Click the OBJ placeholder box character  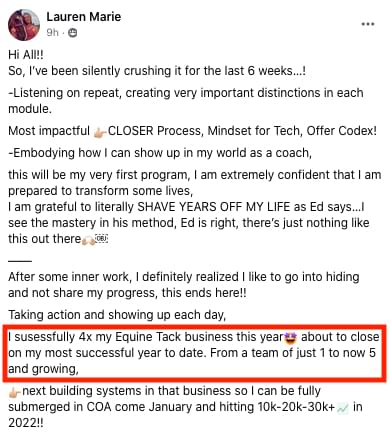click(x=101, y=239)
